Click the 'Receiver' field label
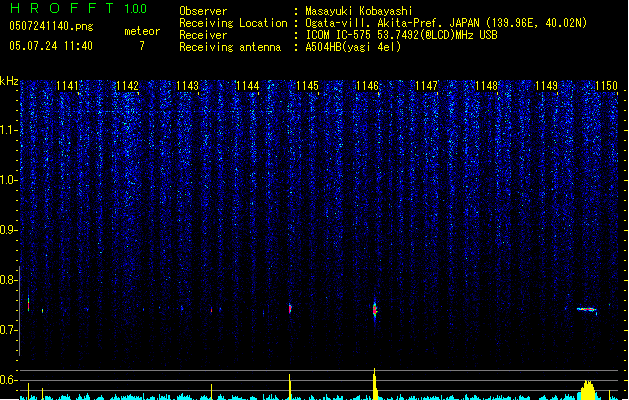The height and width of the screenshot is (400, 629). (203, 35)
